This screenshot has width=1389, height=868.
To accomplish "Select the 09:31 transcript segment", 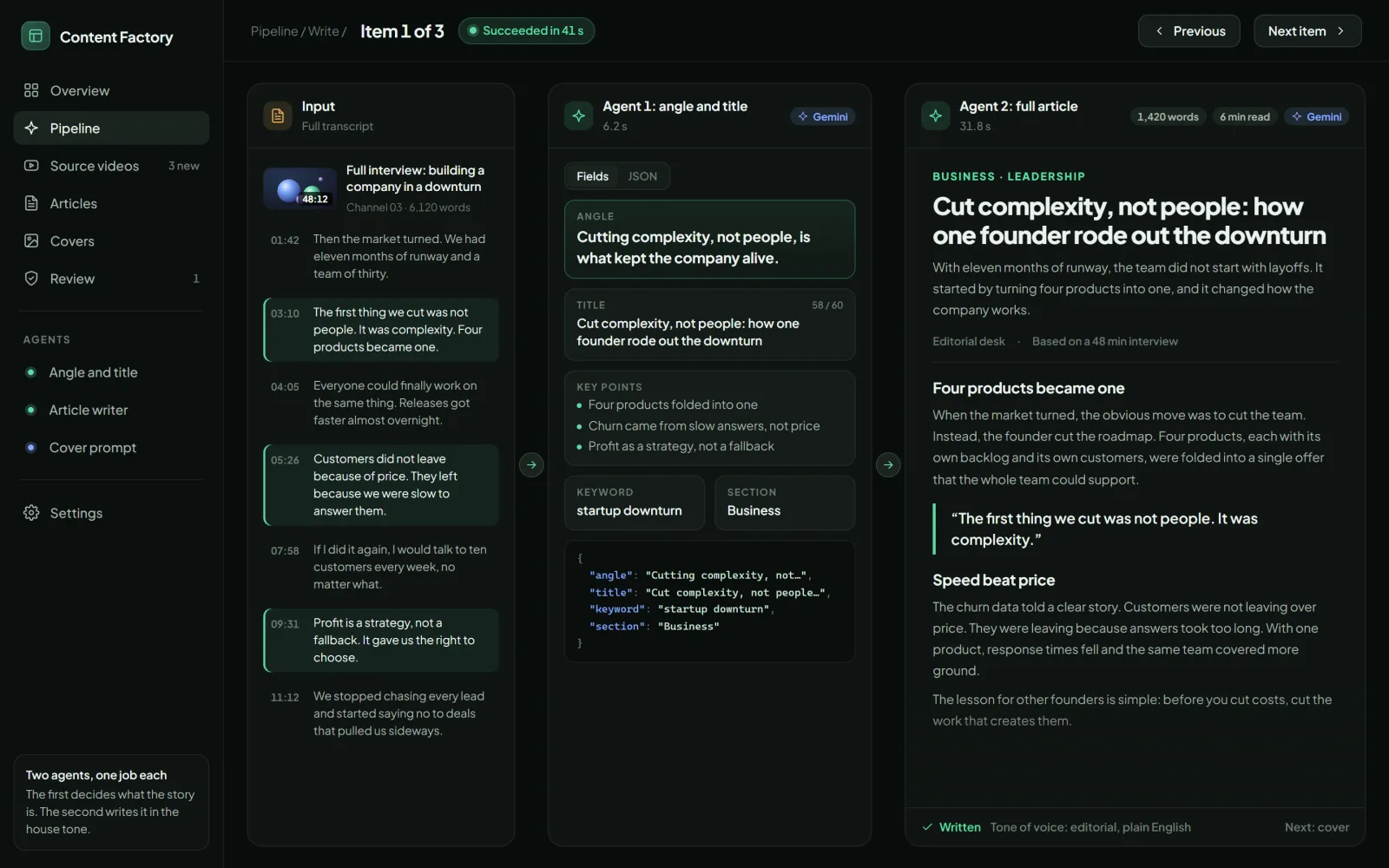I will click(381, 641).
